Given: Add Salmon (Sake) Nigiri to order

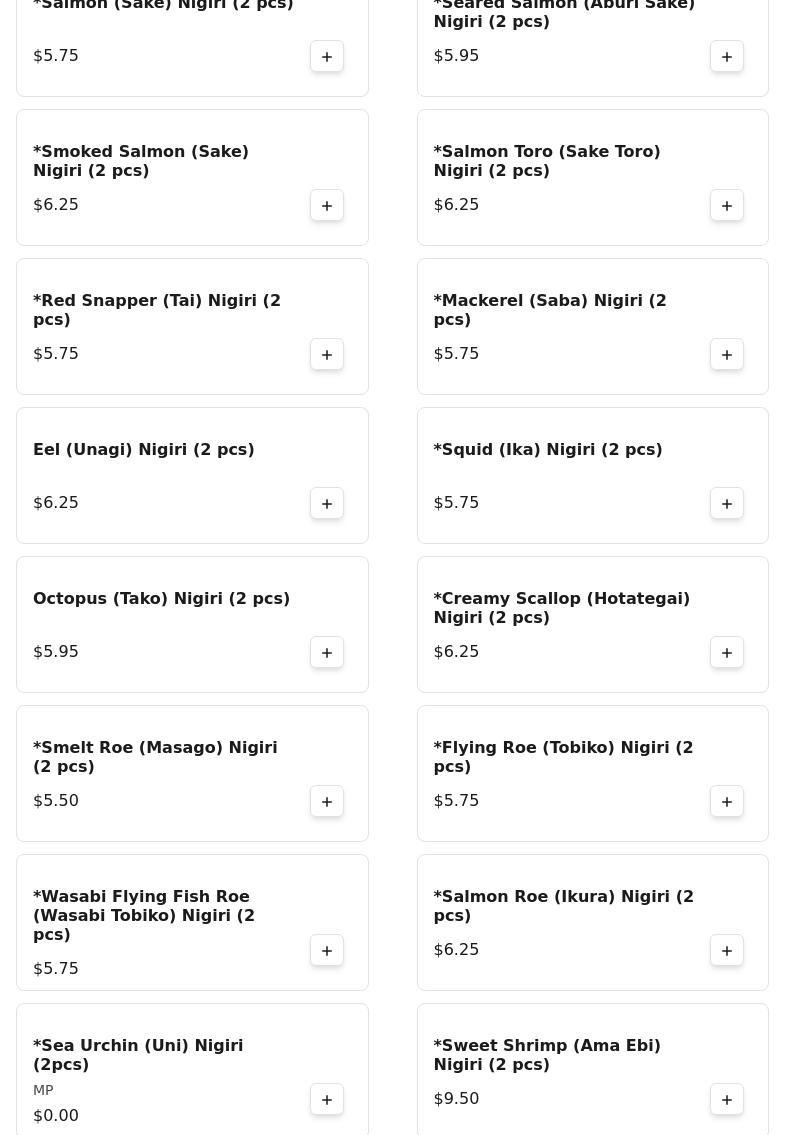Looking at the screenshot, I should coord(327,56).
